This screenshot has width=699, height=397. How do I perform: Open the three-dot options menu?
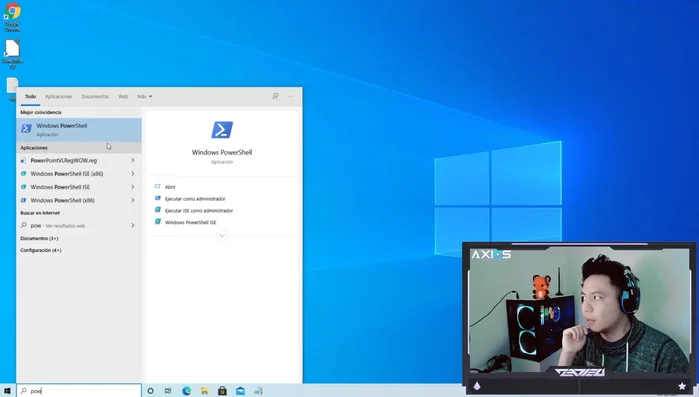(291, 96)
